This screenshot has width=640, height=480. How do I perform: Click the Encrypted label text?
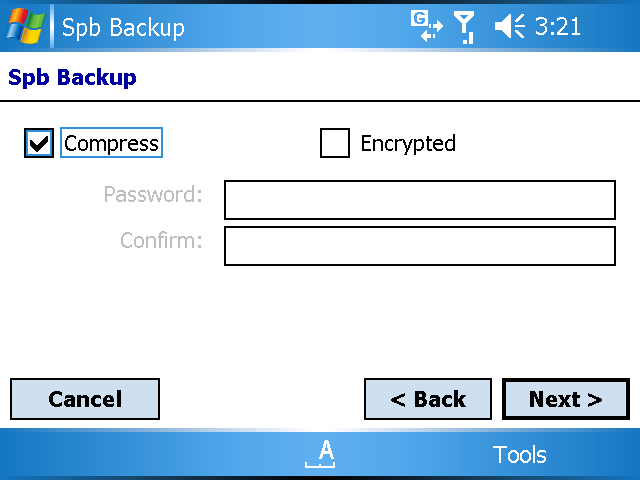coord(408,144)
